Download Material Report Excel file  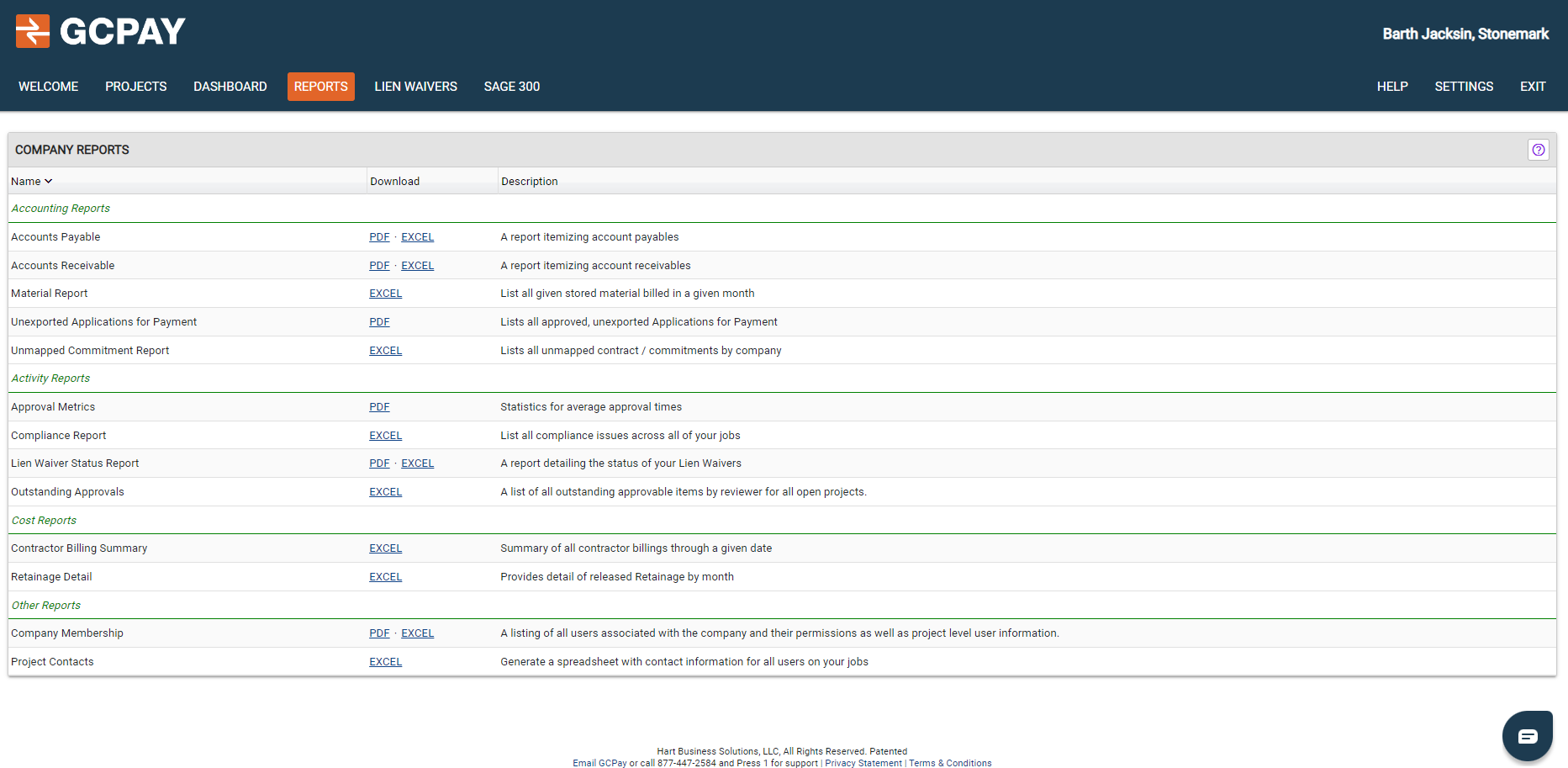385,294
